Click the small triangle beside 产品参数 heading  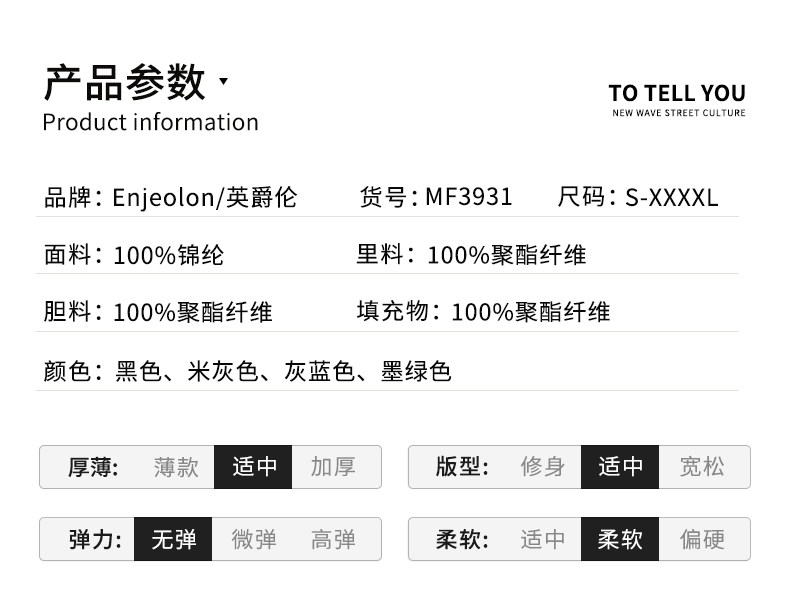click(223, 82)
